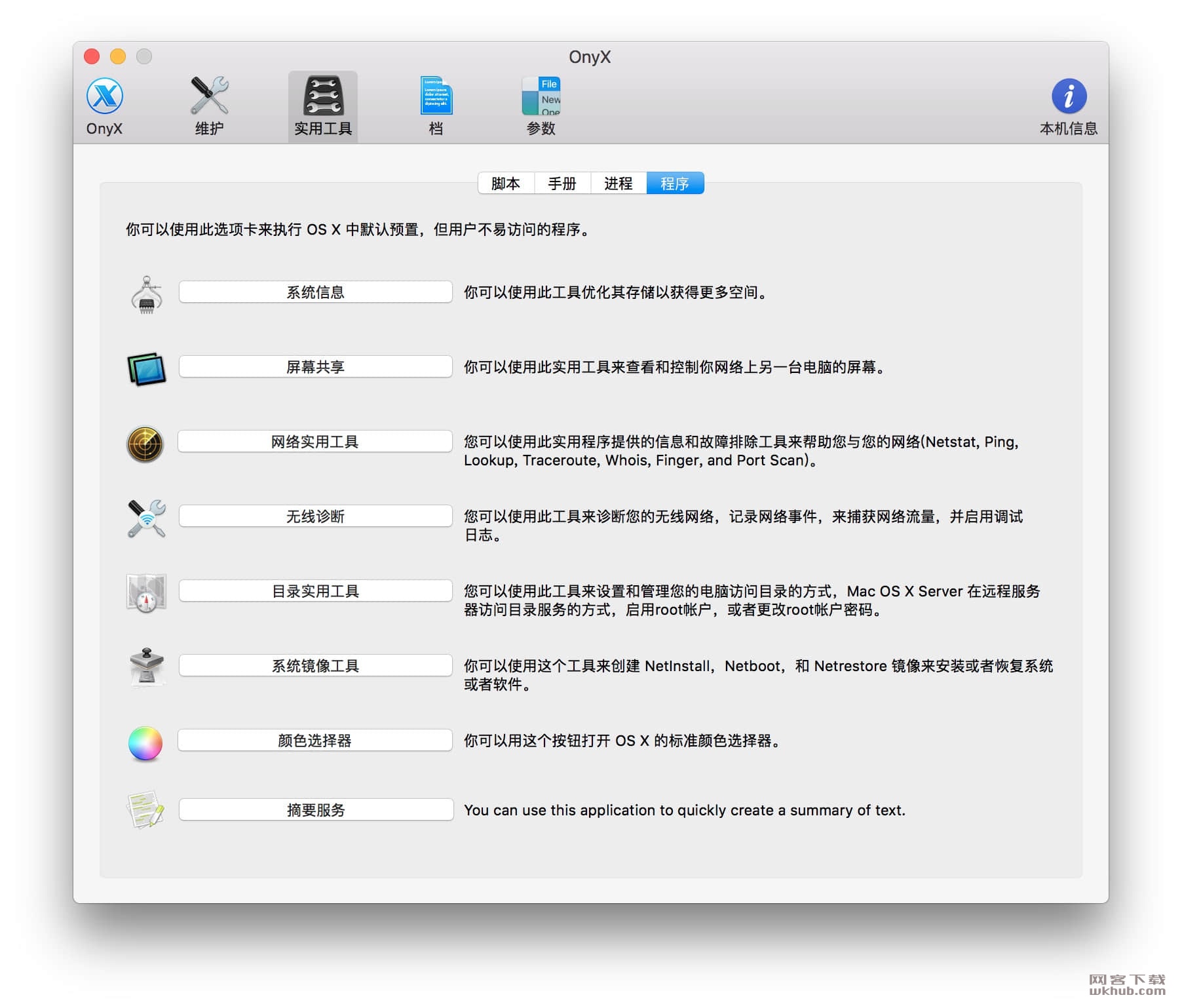
Task: Click the Summary Service notepad icon
Action: pyautogui.click(x=145, y=811)
